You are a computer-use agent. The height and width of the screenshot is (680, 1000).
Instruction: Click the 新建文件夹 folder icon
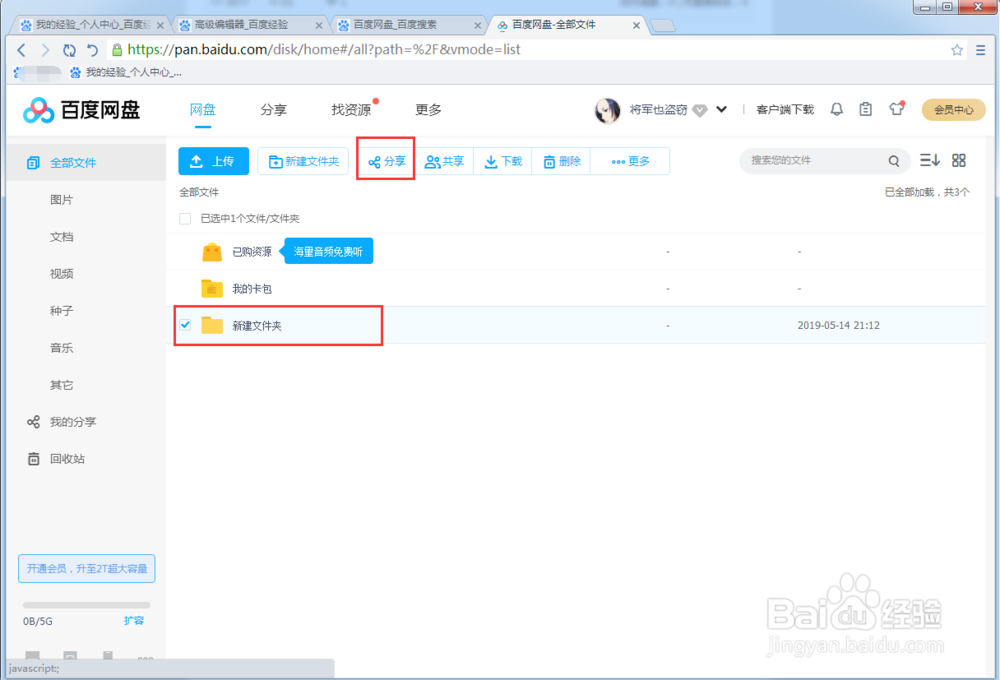point(212,325)
